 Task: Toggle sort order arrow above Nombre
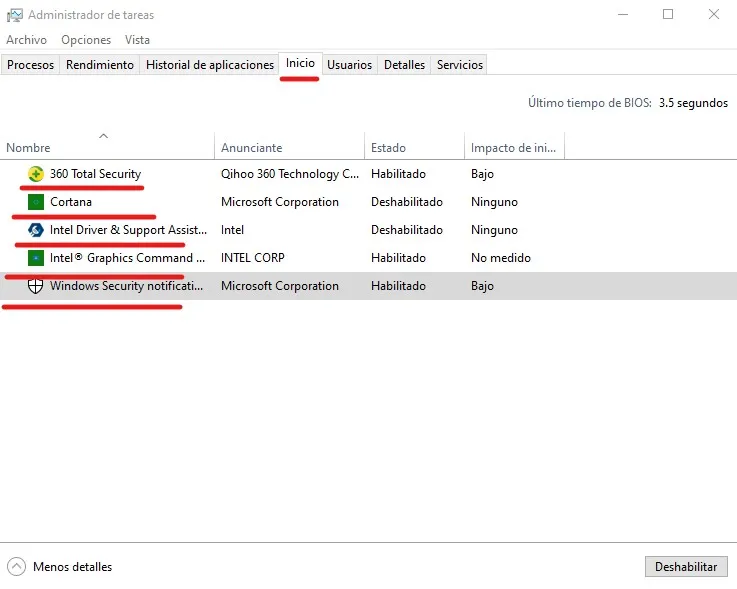pyautogui.click(x=103, y=136)
